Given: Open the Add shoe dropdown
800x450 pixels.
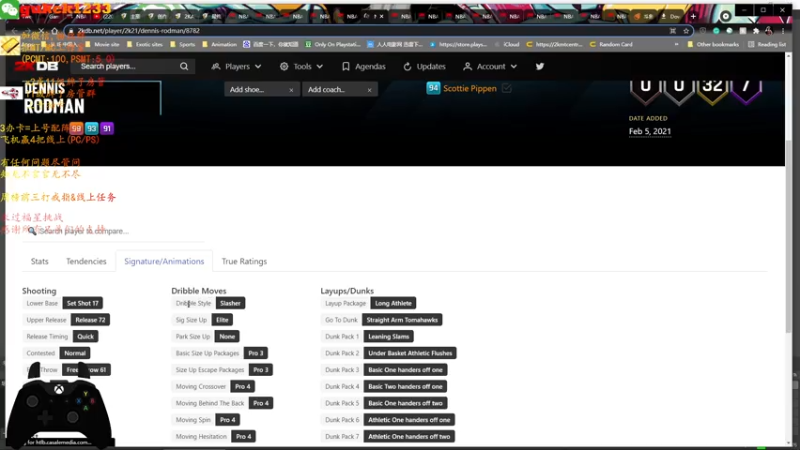Looking at the screenshot, I should (x=261, y=90).
